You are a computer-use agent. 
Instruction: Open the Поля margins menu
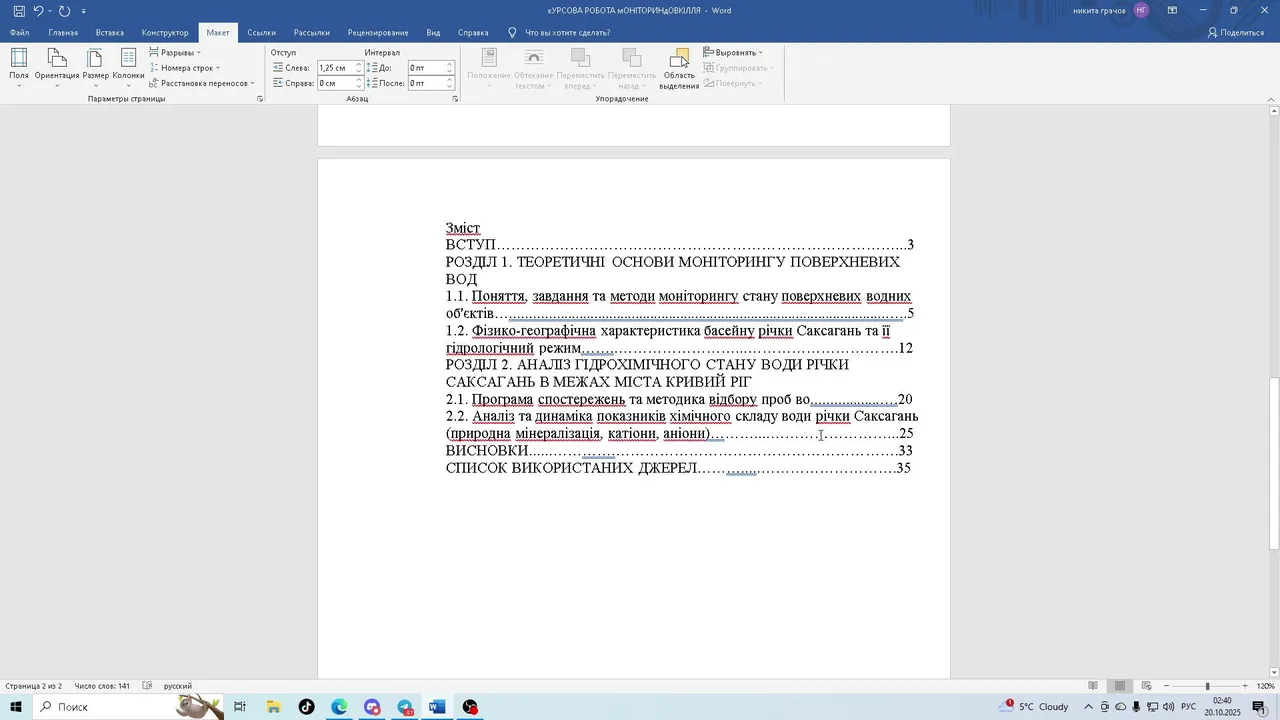[19, 67]
